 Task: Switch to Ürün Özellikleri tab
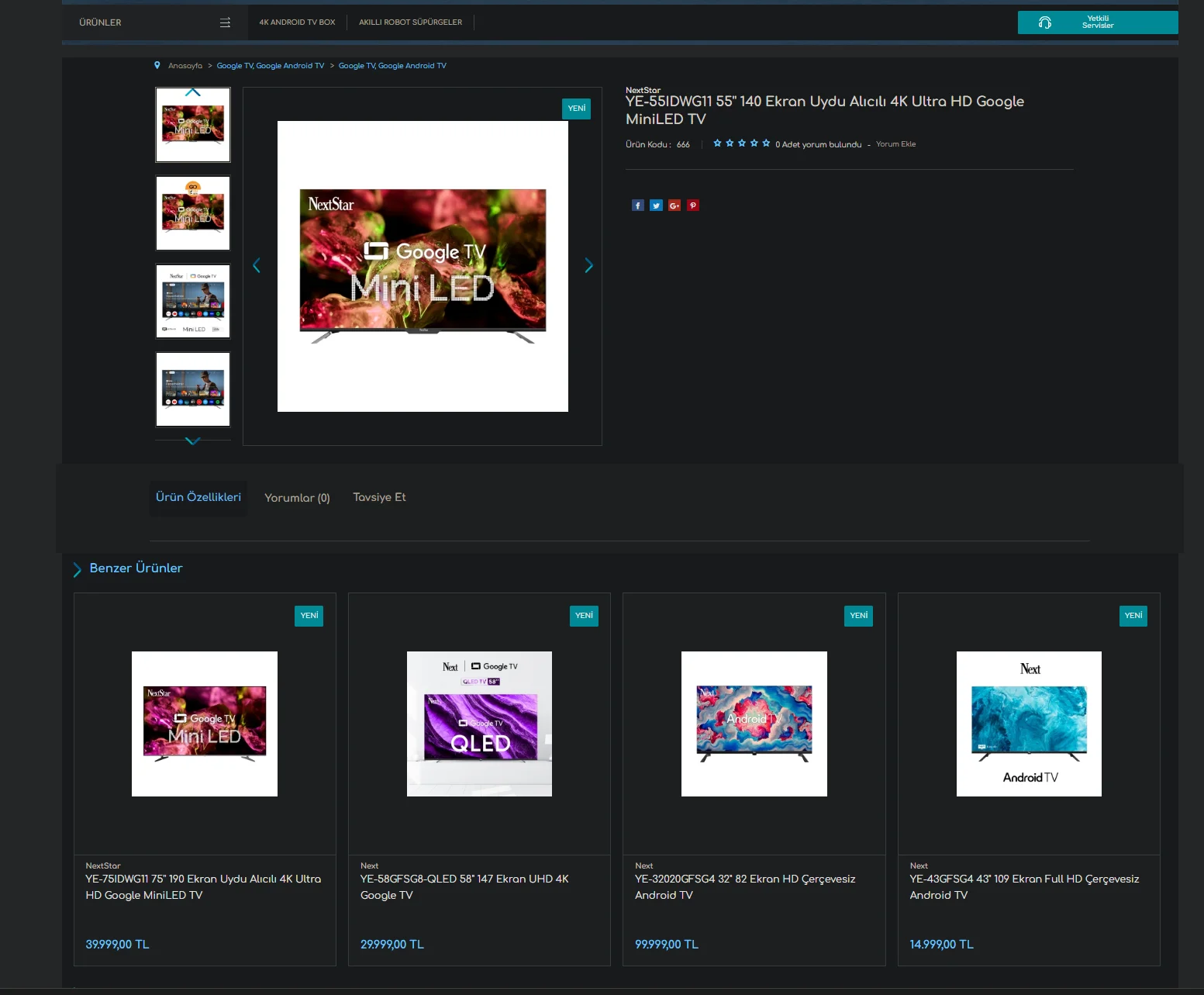(x=198, y=498)
